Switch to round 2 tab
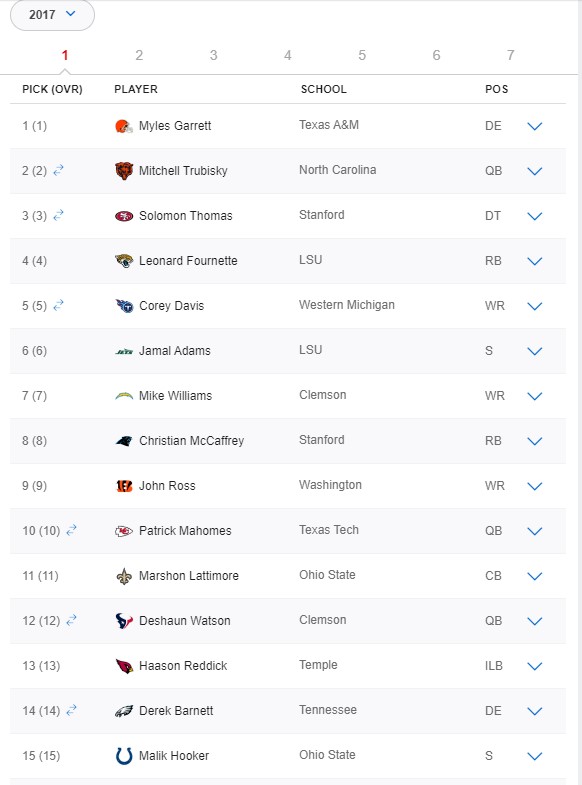This screenshot has width=582, height=785. click(139, 55)
